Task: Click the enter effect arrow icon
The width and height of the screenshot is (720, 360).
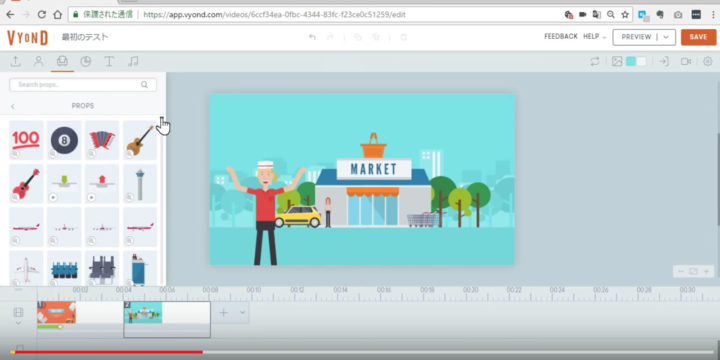Action: 663,62
